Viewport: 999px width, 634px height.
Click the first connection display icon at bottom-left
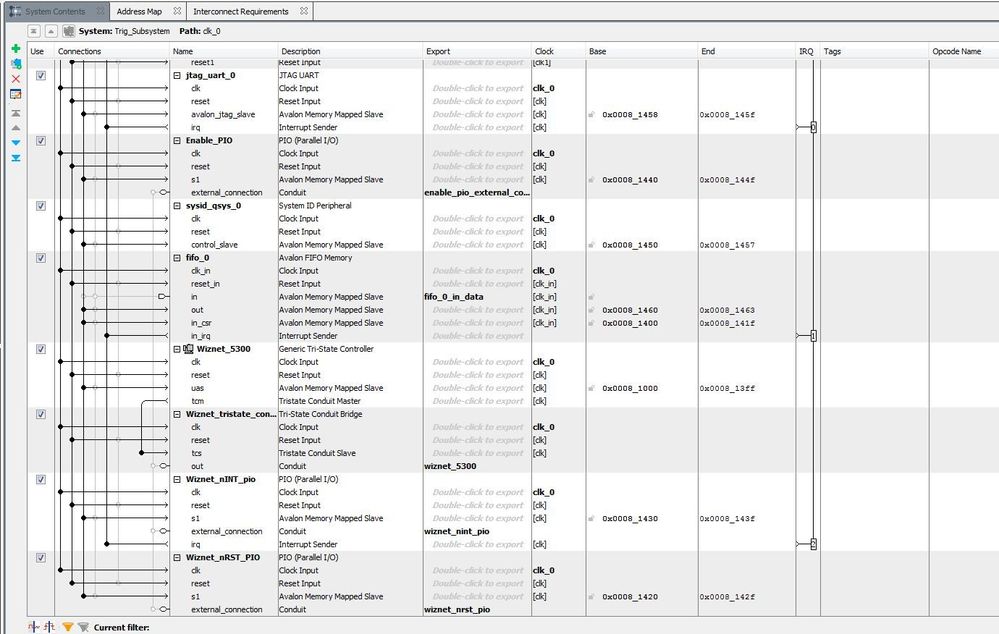click(34, 628)
